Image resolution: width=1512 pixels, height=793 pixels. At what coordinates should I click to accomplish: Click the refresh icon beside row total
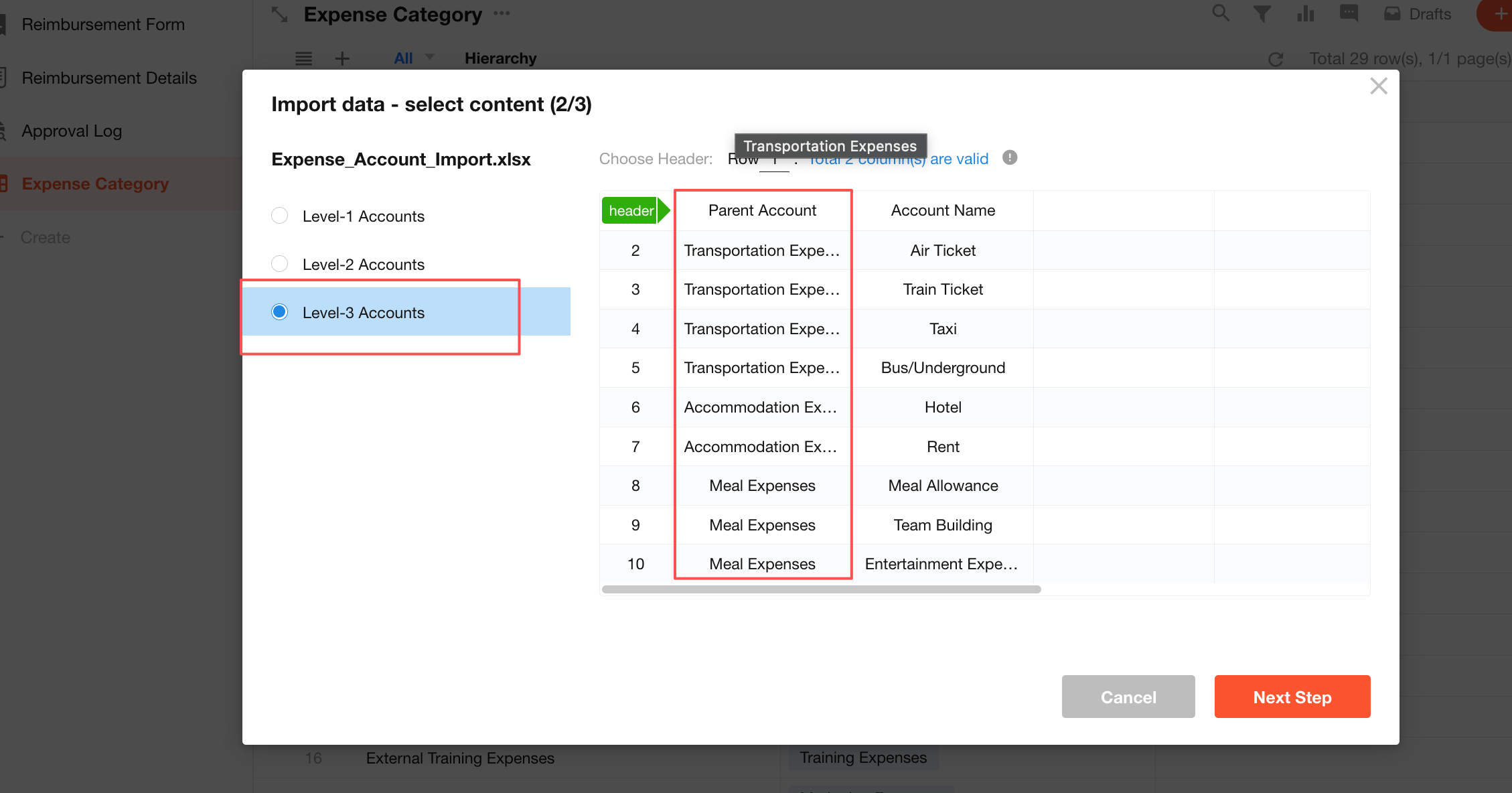pos(1276,59)
